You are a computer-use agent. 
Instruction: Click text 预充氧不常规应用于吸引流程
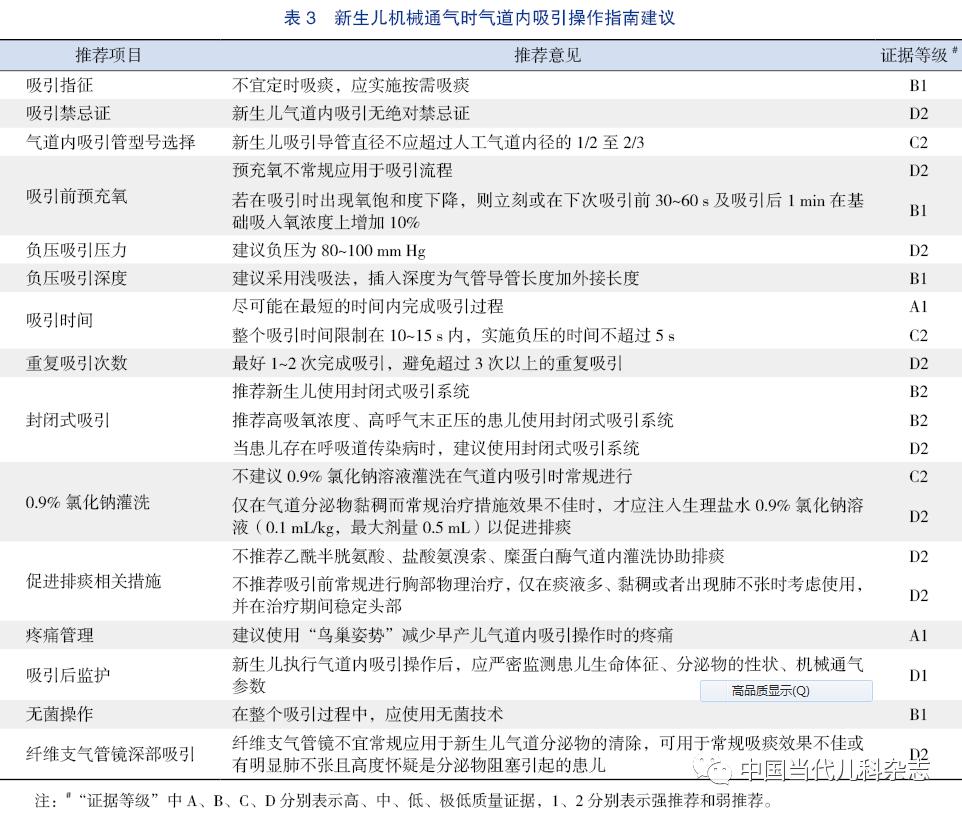(342, 170)
